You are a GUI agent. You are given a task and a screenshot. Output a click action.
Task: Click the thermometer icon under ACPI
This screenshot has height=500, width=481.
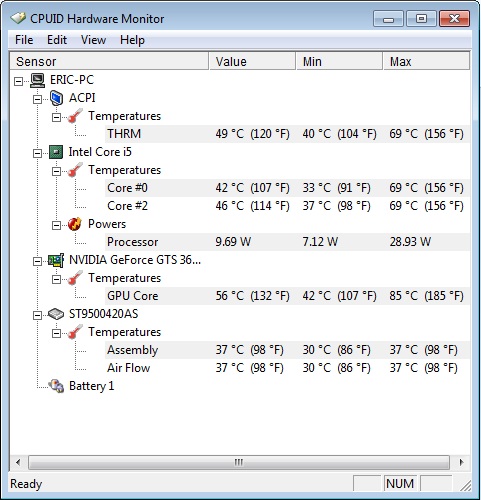click(75, 116)
